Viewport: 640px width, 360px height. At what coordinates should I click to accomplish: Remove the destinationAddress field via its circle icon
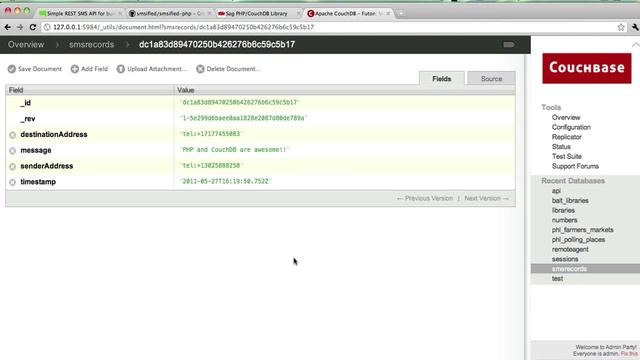click(x=13, y=135)
